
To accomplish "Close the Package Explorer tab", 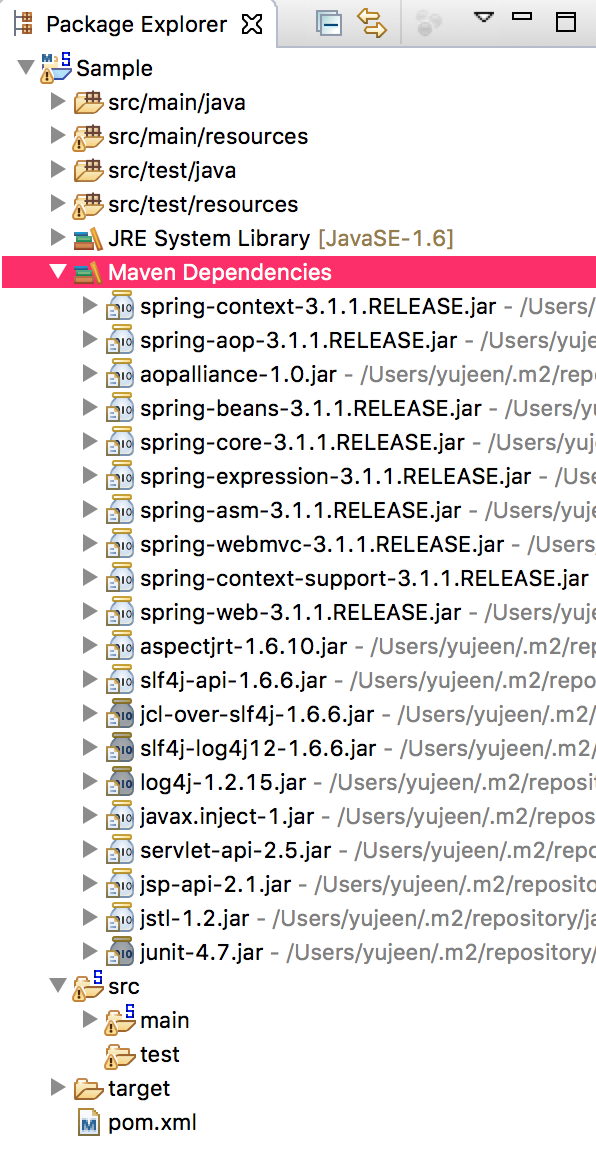I will click(x=252, y=24).
